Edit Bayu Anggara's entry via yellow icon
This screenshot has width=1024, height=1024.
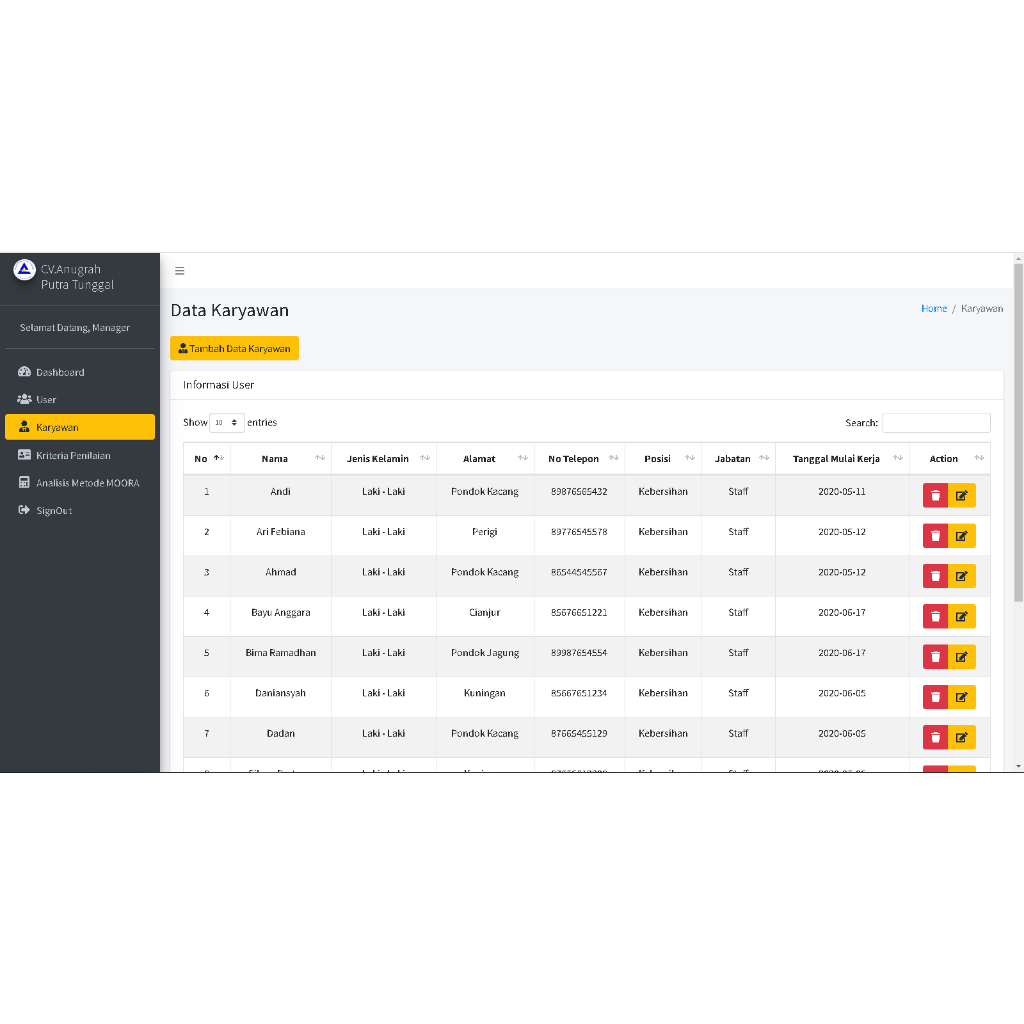(x=962, y=616)
